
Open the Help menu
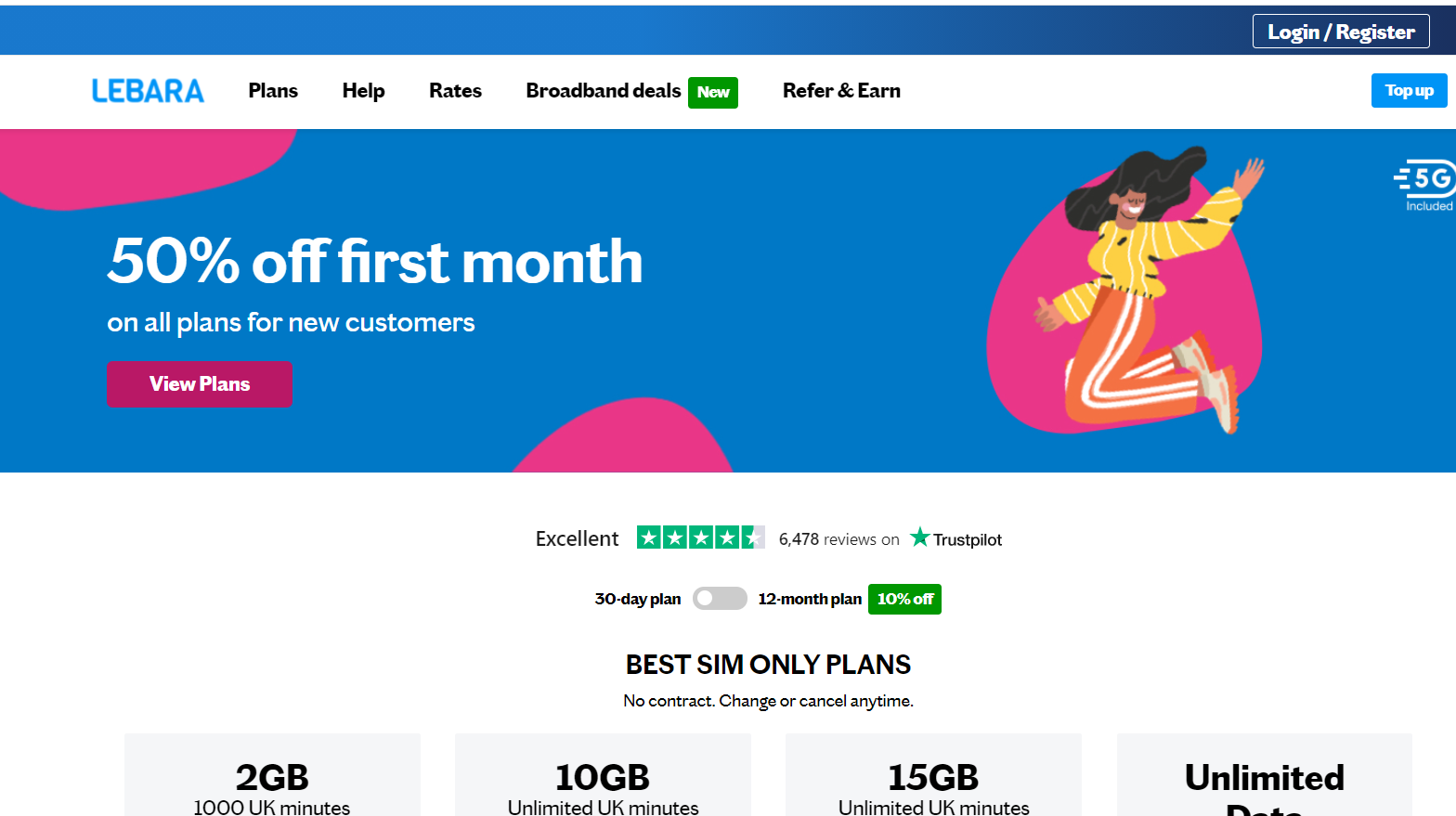[x=363, y=91]
